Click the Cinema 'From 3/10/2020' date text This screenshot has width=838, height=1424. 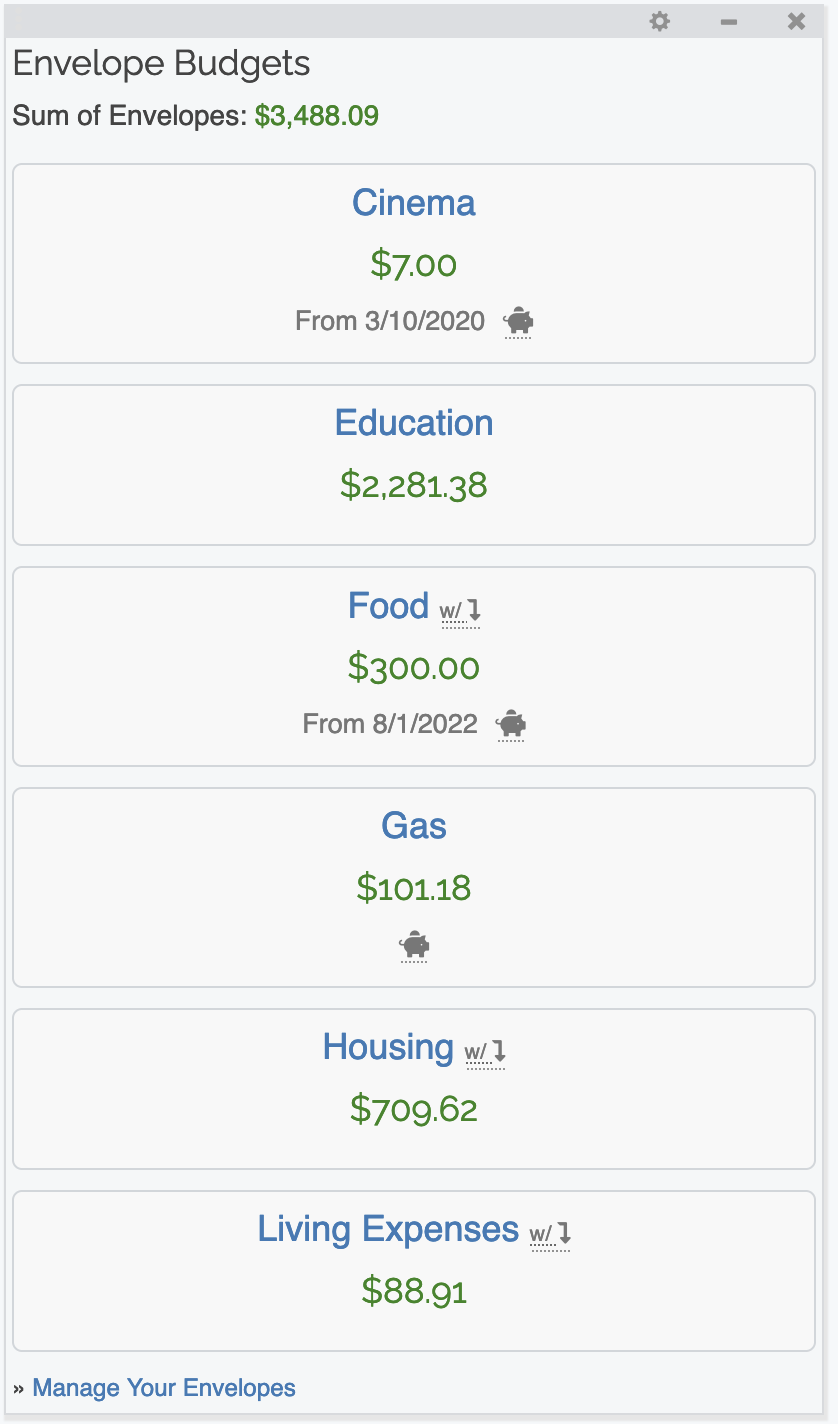click(x=390, y=322)
